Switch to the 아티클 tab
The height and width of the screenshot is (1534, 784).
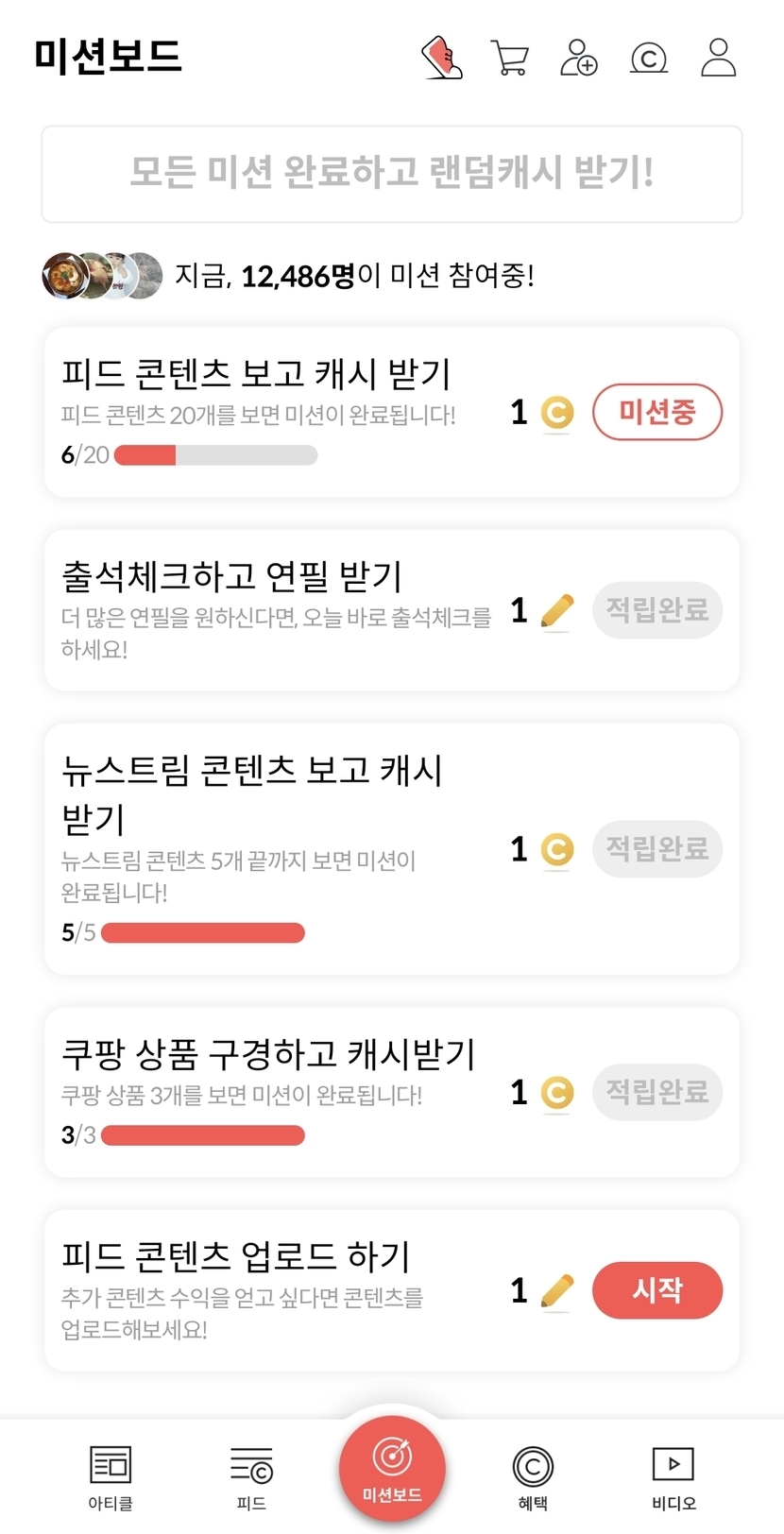(111, 1477)
